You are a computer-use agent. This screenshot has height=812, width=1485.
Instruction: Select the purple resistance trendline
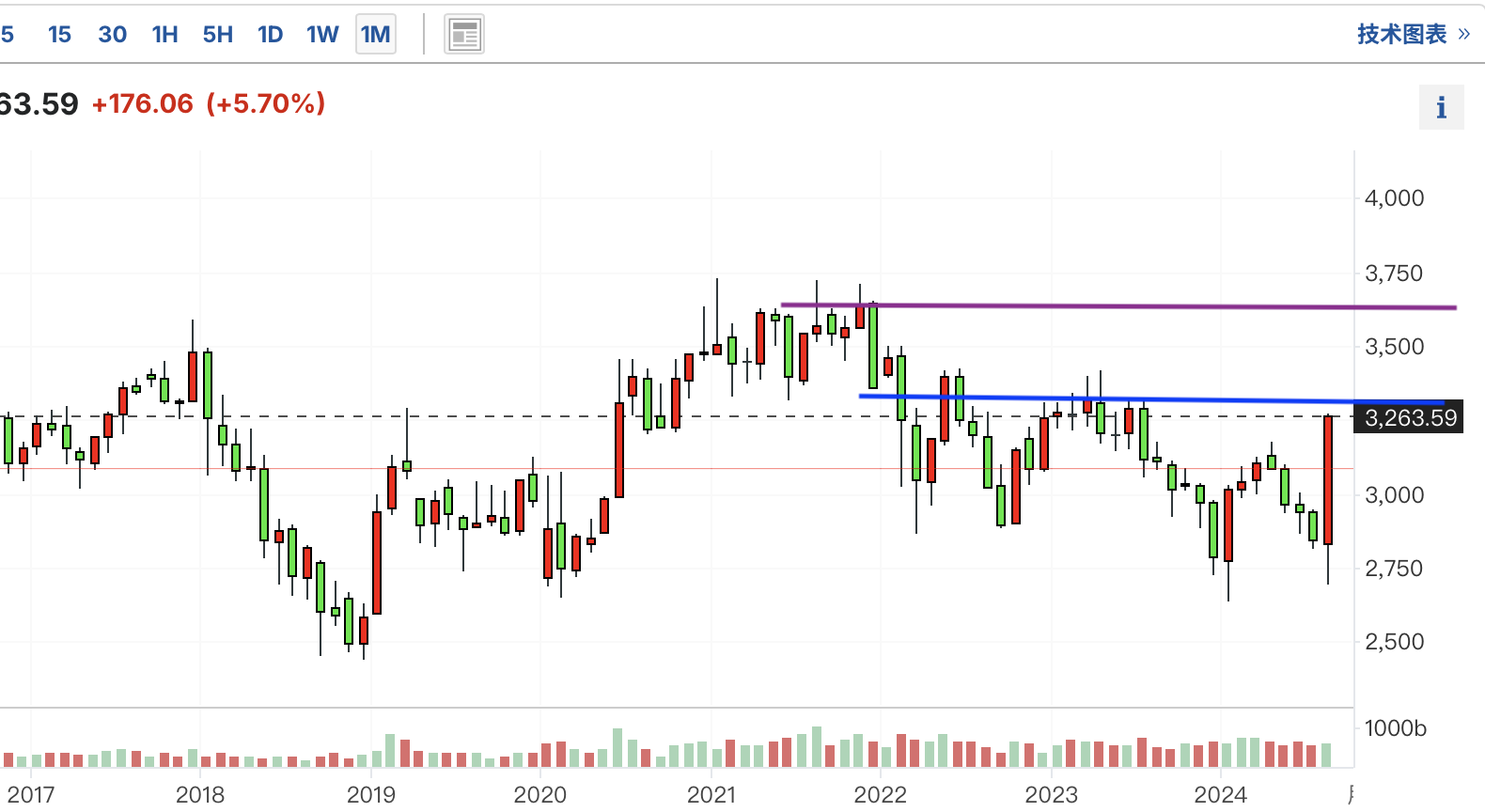pyautogui.click(x=1118, y=305)
